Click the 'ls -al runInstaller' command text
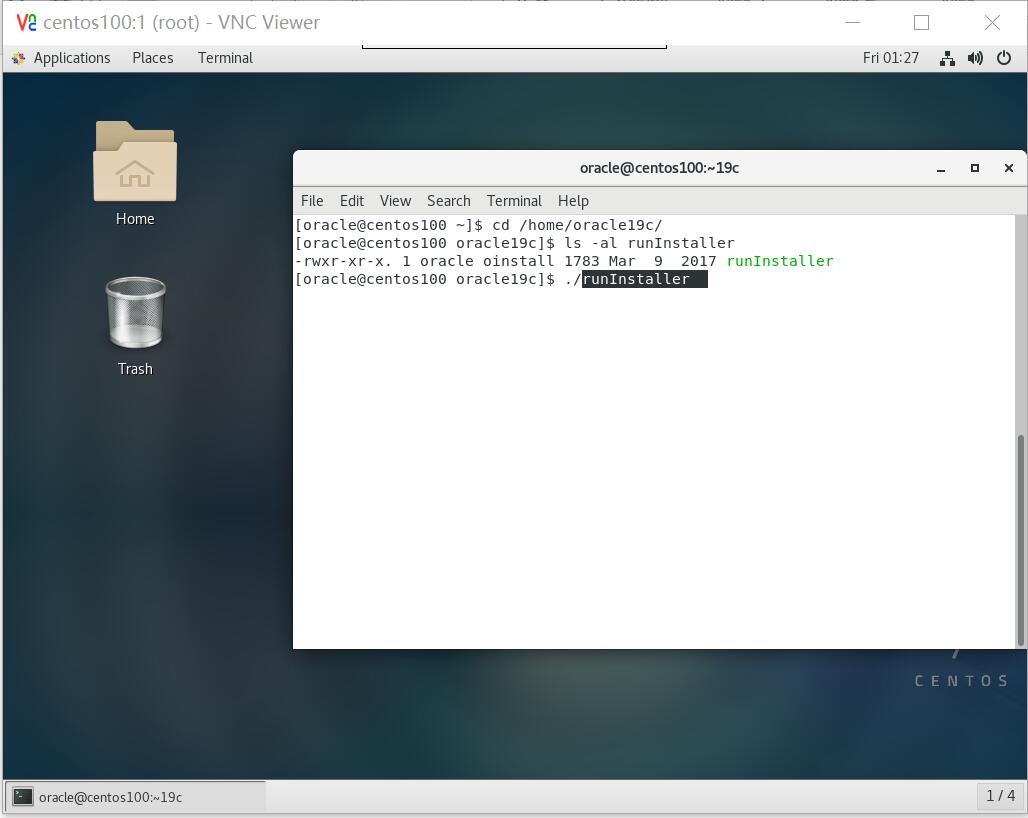This screenshot has width=1028, height=818. coord(649,243)
